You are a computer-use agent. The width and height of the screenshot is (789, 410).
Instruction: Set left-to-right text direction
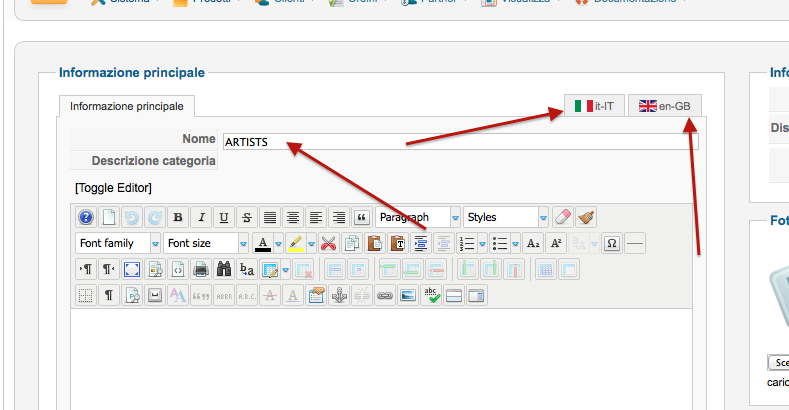[x=86, y=269]
